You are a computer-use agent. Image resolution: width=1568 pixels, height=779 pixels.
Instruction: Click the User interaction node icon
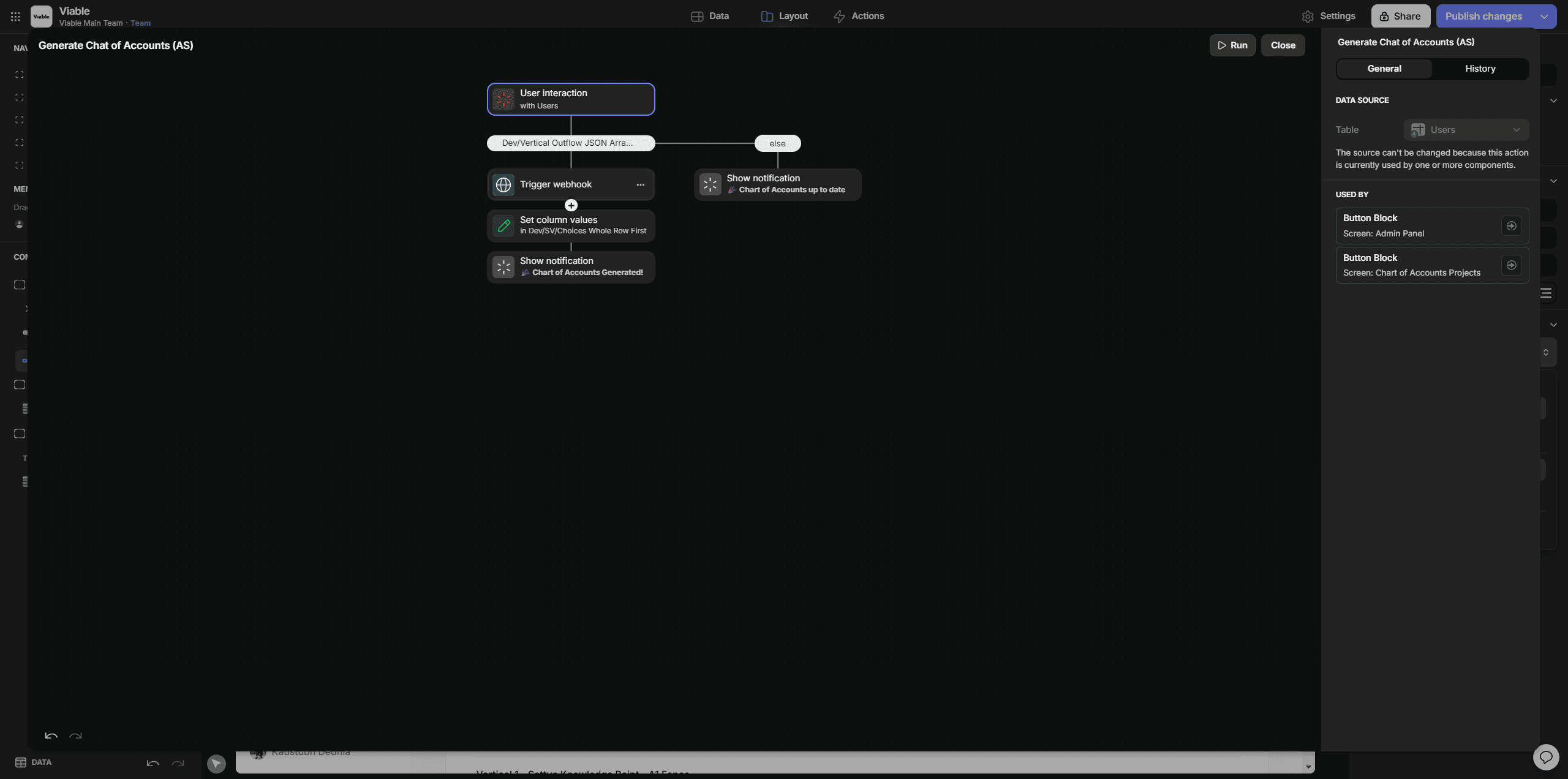point(503,99)
